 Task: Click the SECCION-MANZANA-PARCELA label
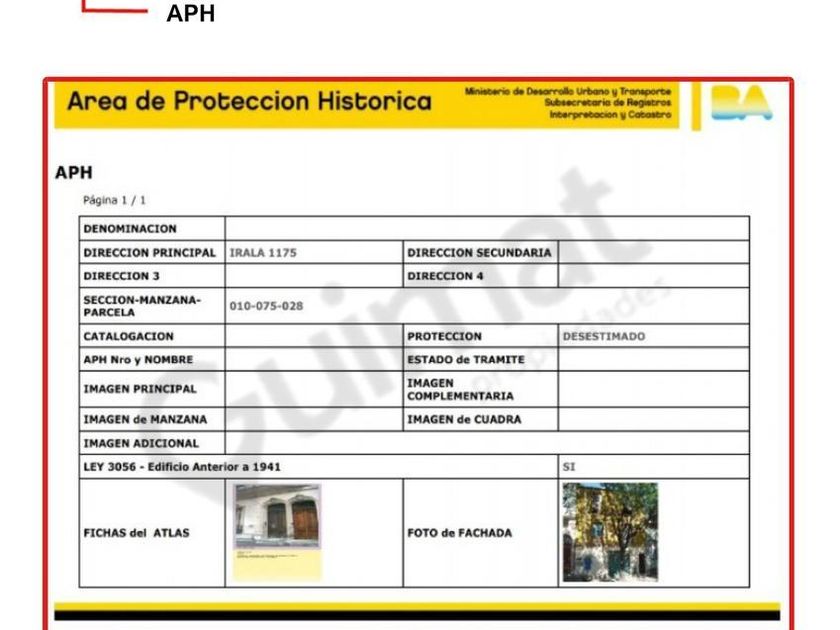(x=142, y=306)
